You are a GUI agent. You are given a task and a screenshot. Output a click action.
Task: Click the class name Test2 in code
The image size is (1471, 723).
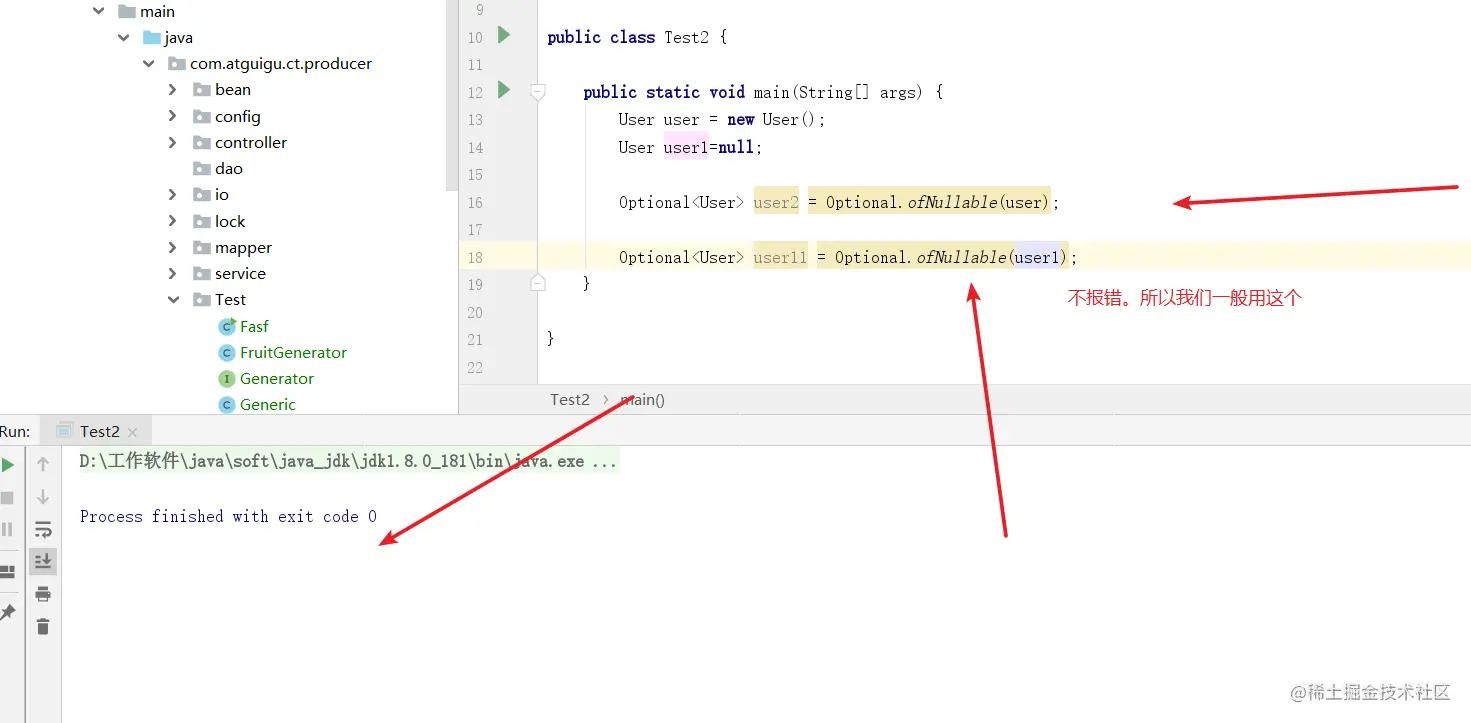[x=687, y=37]
